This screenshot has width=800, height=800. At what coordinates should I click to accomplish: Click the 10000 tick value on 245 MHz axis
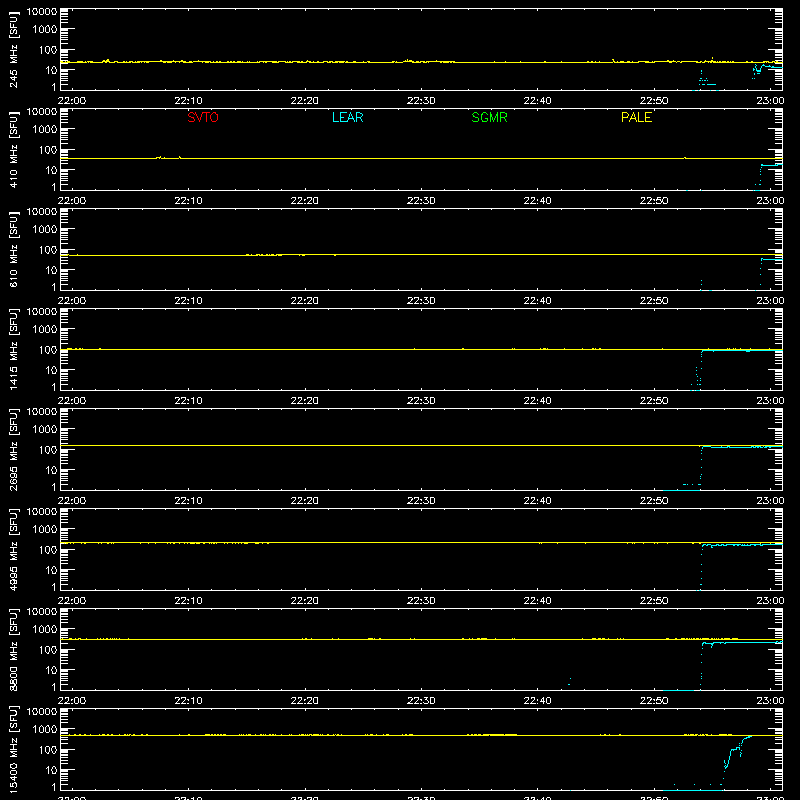click(42, 12)
